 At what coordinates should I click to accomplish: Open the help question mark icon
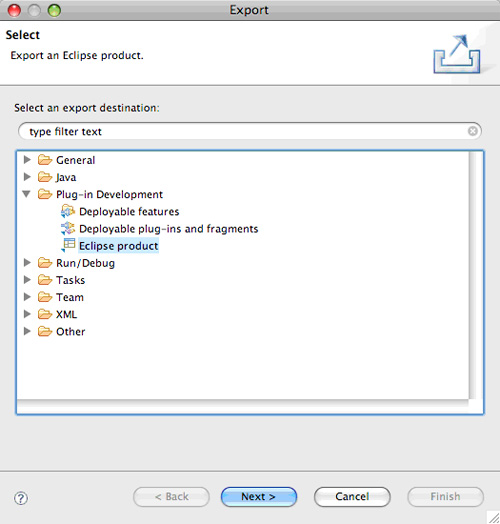point(21,498)
